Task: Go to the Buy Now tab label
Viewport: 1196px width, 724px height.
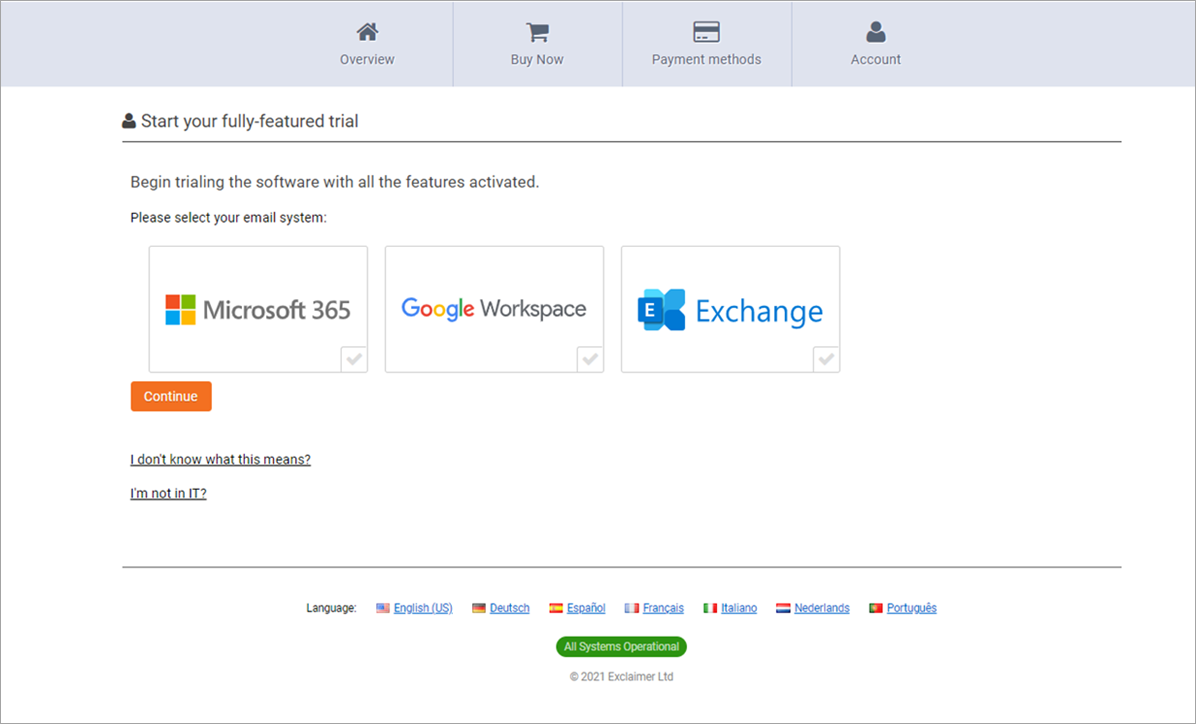Action: 537,60
